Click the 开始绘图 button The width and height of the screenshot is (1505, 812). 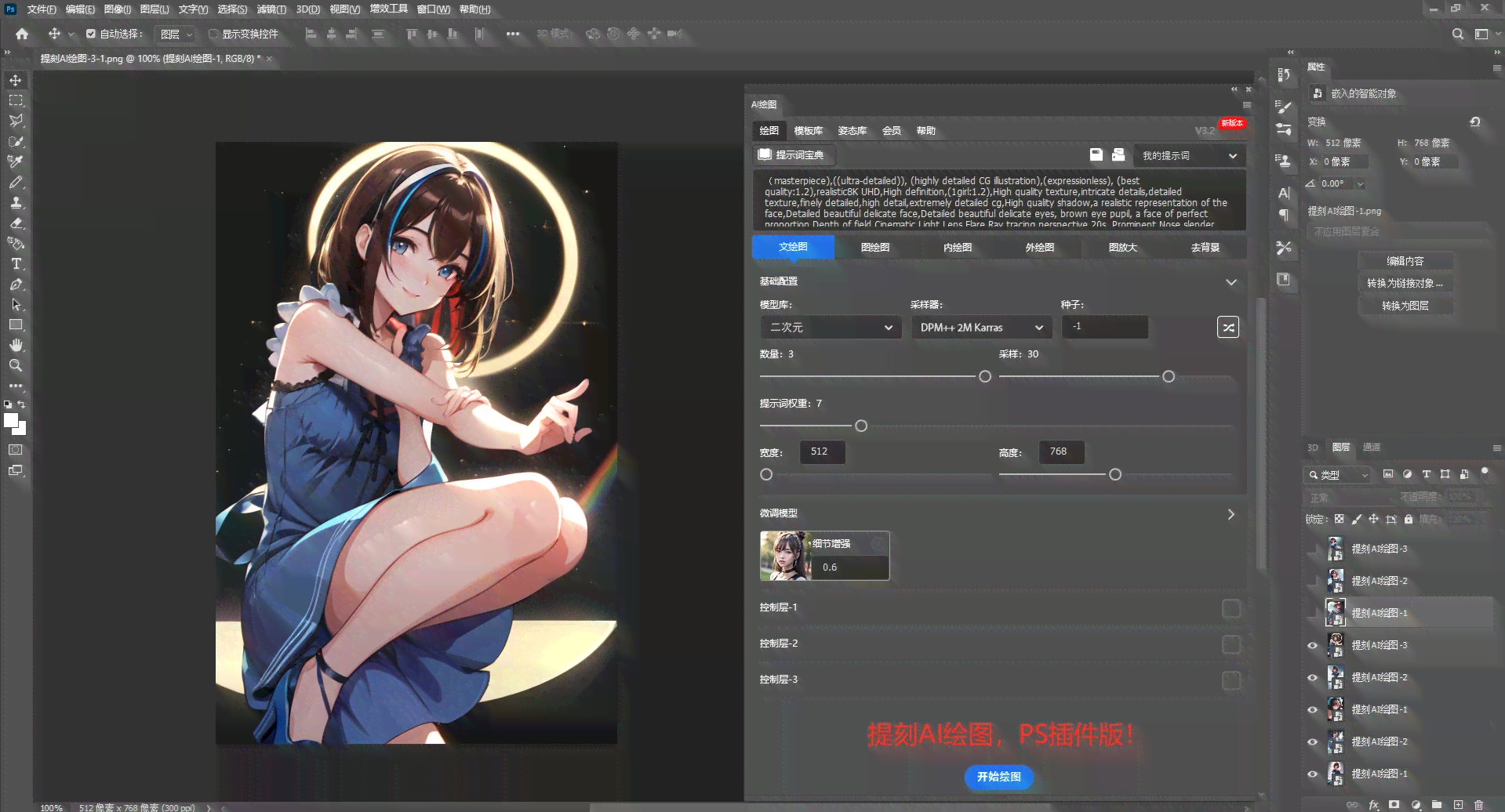coord(998,777)
